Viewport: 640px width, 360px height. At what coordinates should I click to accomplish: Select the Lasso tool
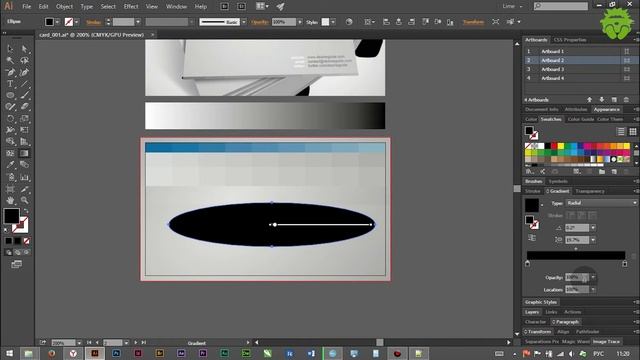point(24,60)
